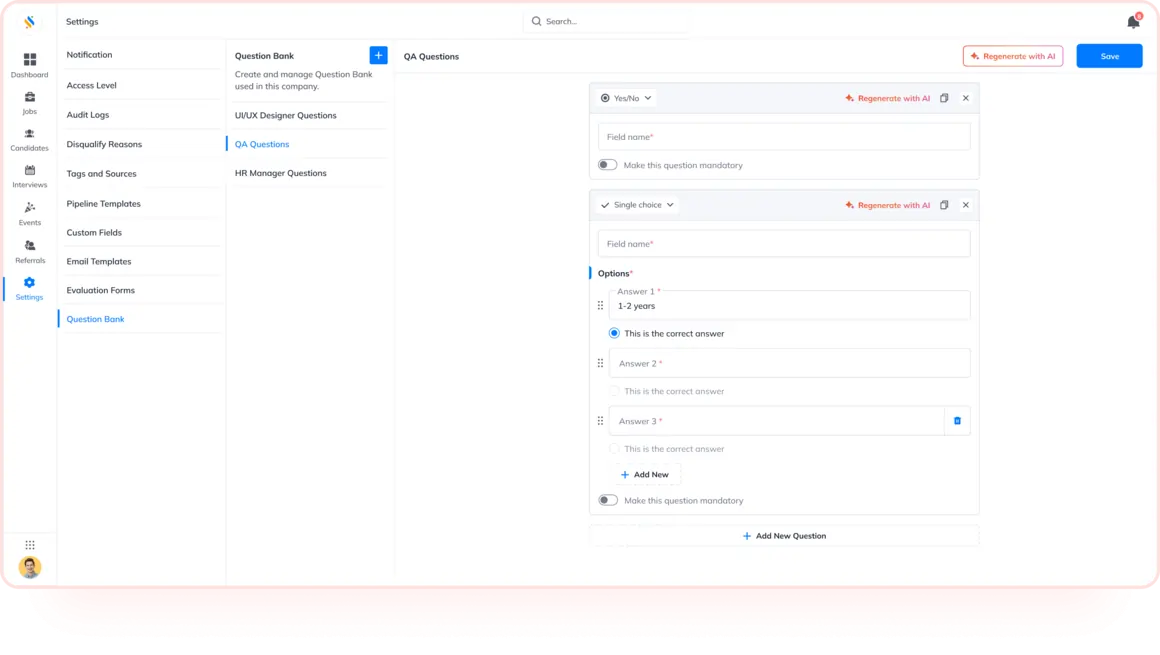Expand the Yes/No question type dropdown
Viewport: 1160px width, 655px height.
coord(626,98)
